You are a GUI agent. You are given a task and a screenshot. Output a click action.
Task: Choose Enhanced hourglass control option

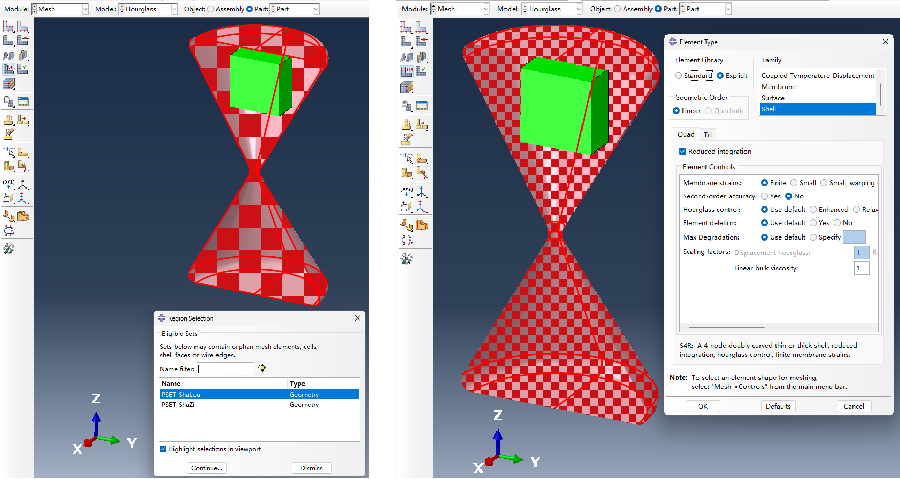(x=813, y=209)
